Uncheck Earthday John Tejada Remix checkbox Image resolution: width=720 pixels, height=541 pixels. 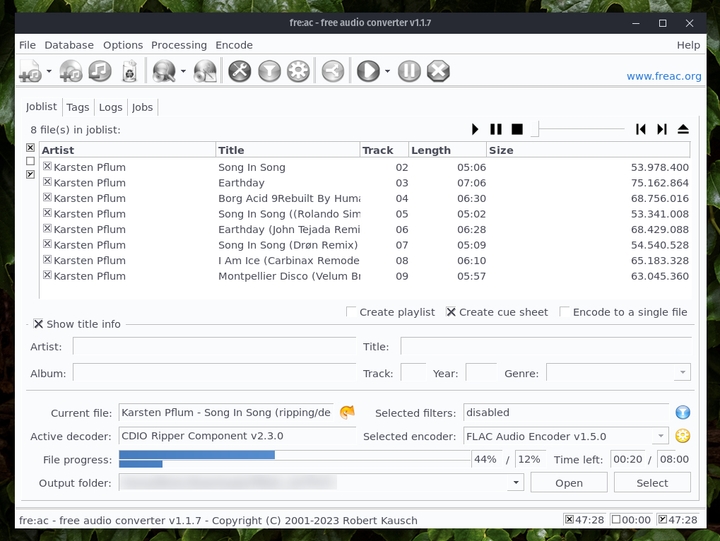[47, 229]
